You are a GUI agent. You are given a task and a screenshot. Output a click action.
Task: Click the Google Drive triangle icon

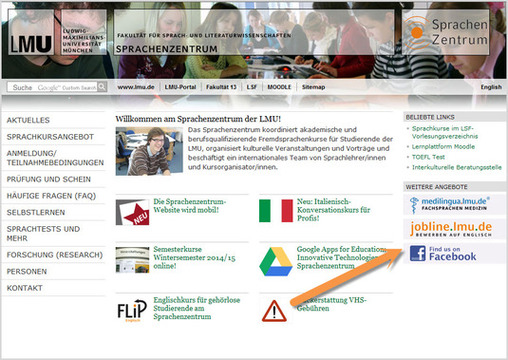(x=276, y=262)
